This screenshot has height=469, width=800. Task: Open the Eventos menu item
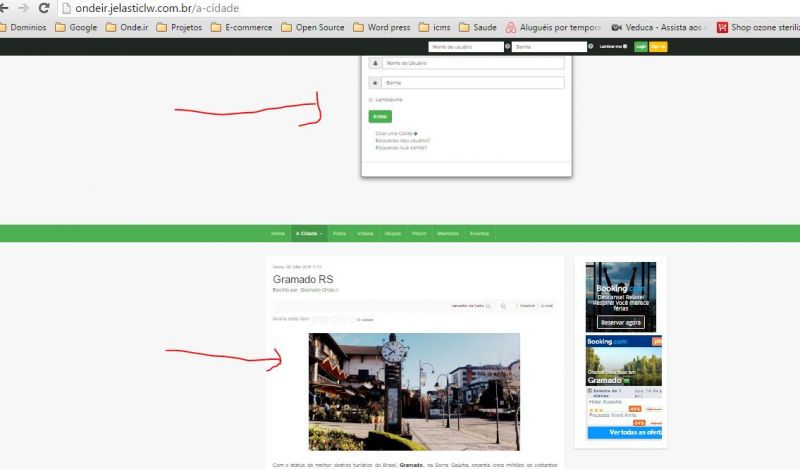[x=480, y=233]
